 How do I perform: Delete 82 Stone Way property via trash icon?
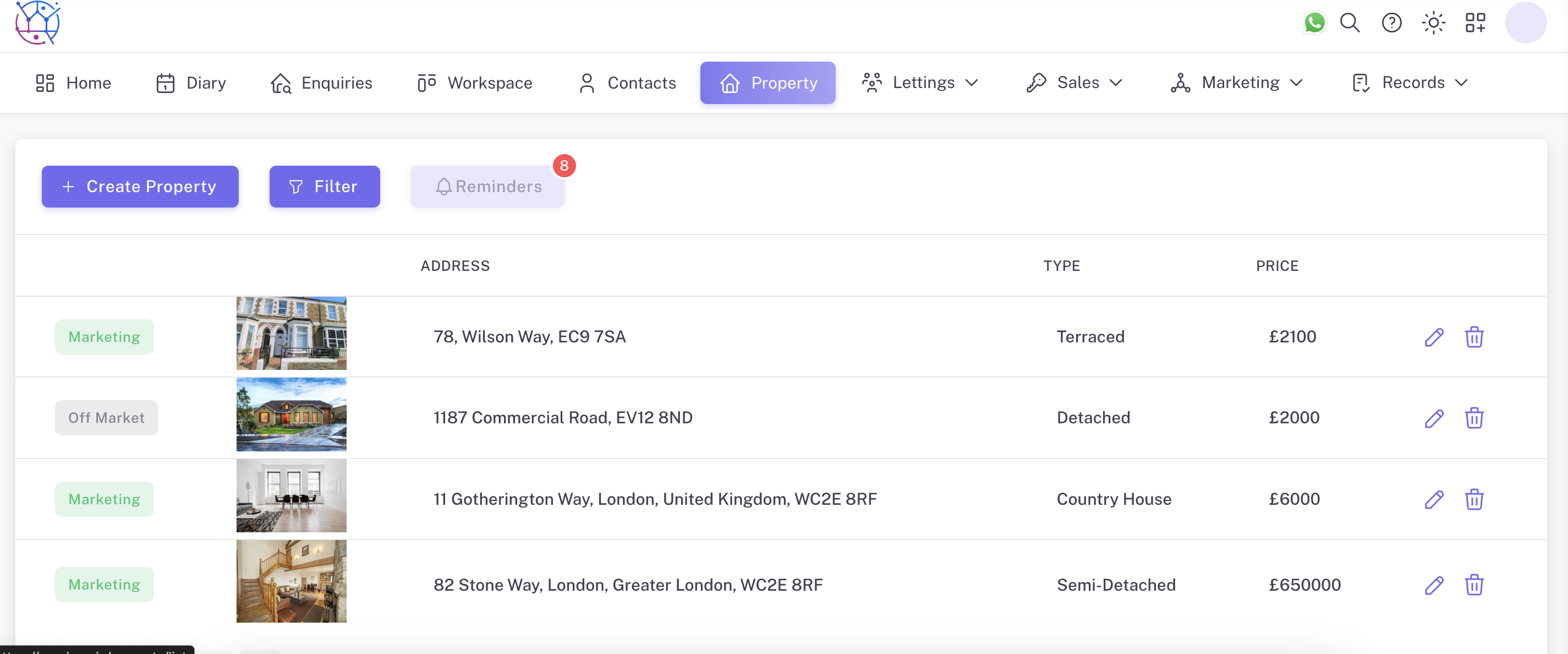1474,585
